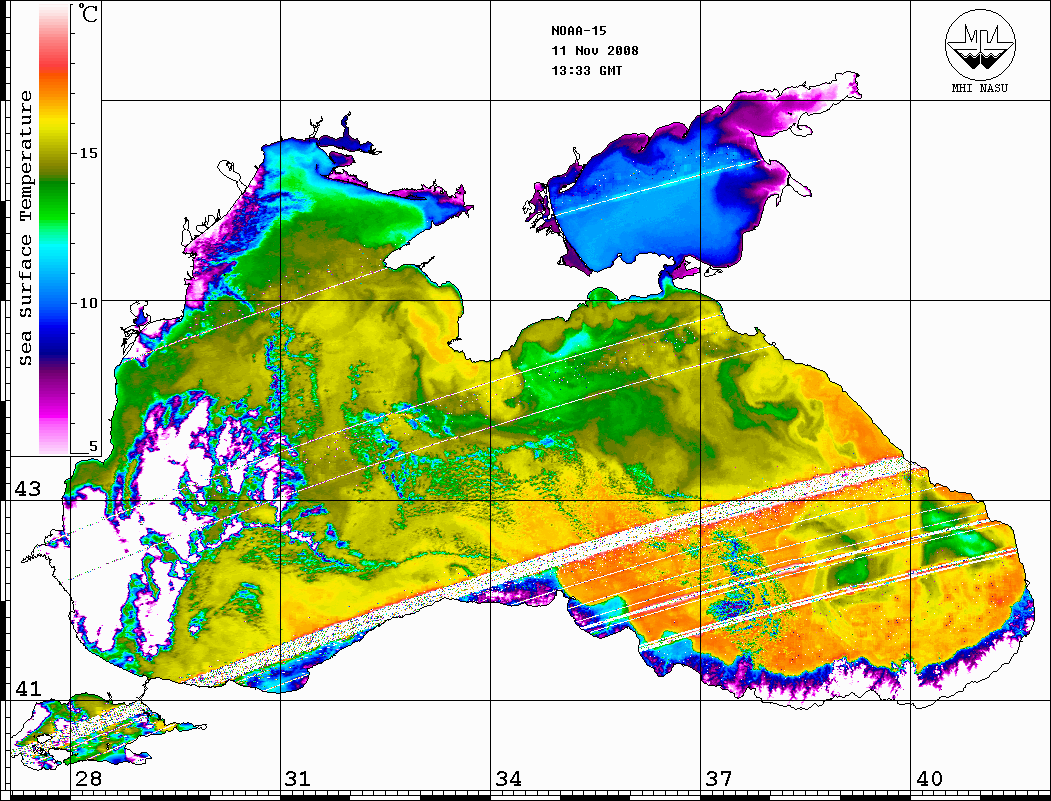Click longitude label 28
The height and width of the screenshot is (801, 1051).
(x=88, y=778)
